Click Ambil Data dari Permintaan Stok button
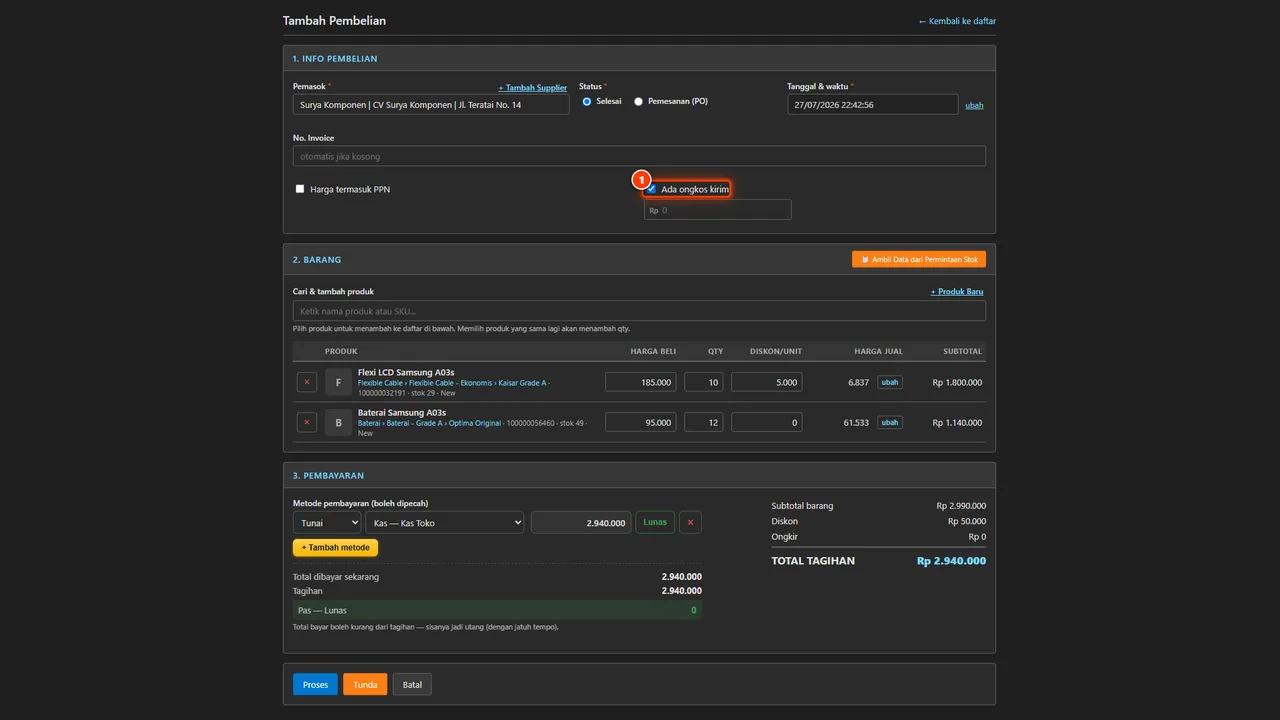 pyautogui.click(x=919, y=259)
